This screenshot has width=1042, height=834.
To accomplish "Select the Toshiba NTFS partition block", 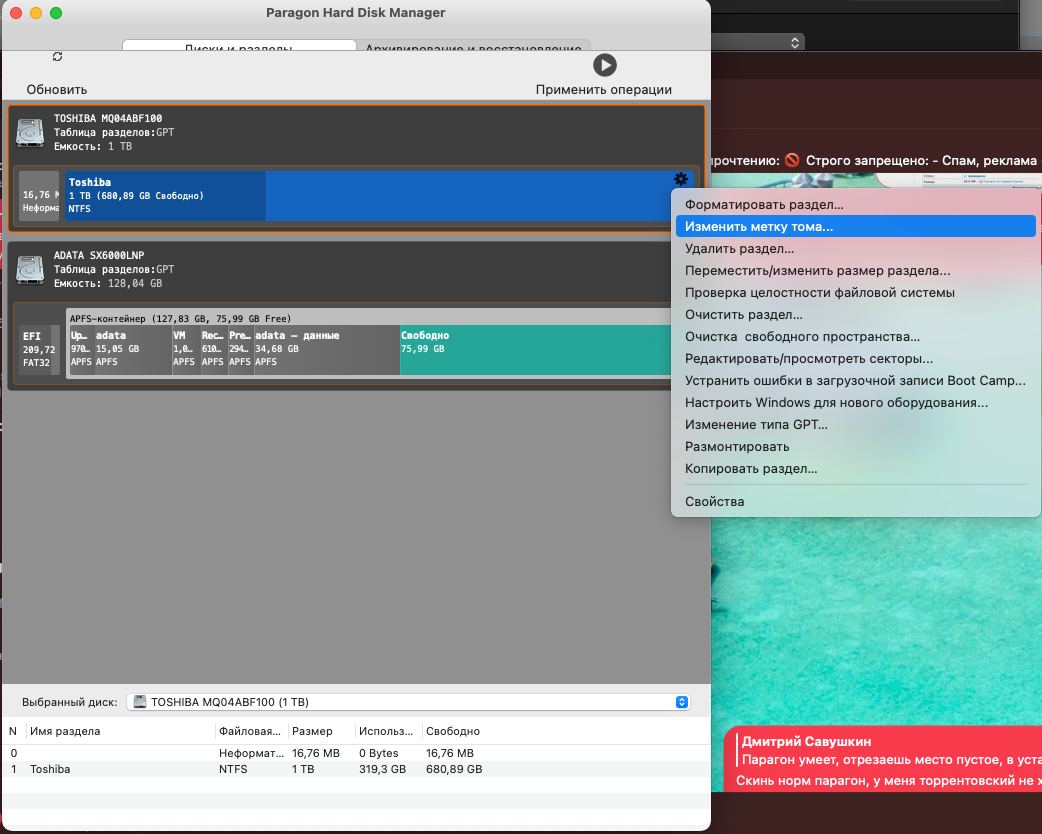I will (380, 196).
